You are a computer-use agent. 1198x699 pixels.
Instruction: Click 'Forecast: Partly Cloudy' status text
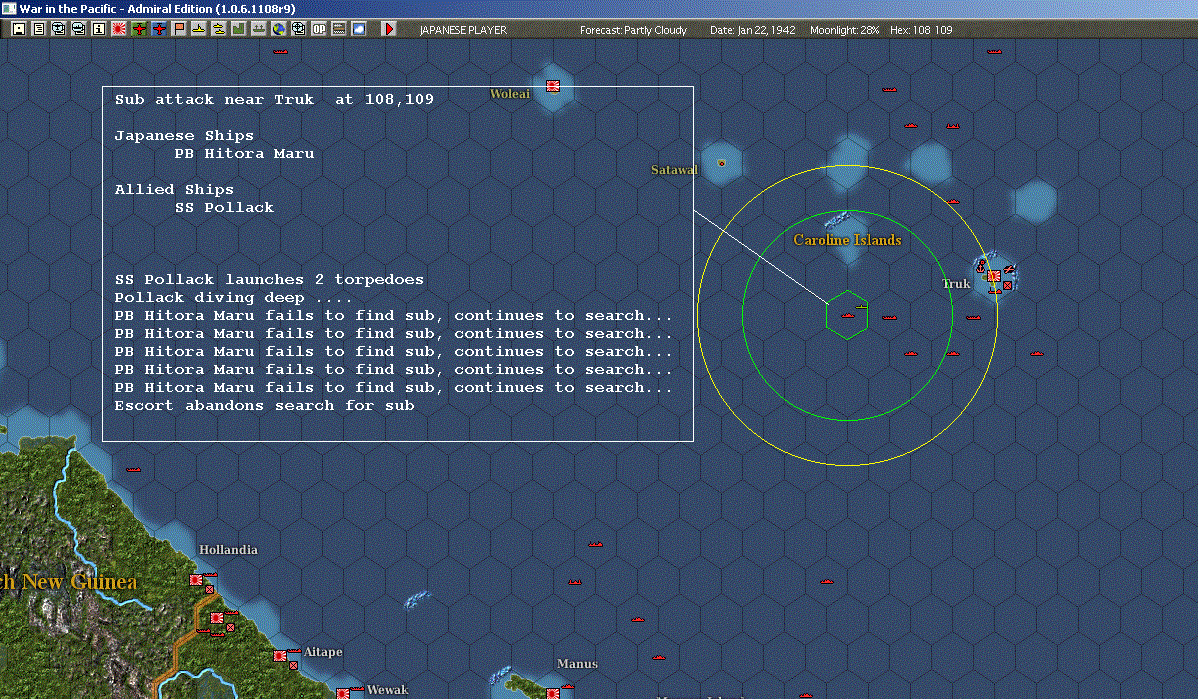(x=633, y=30)
